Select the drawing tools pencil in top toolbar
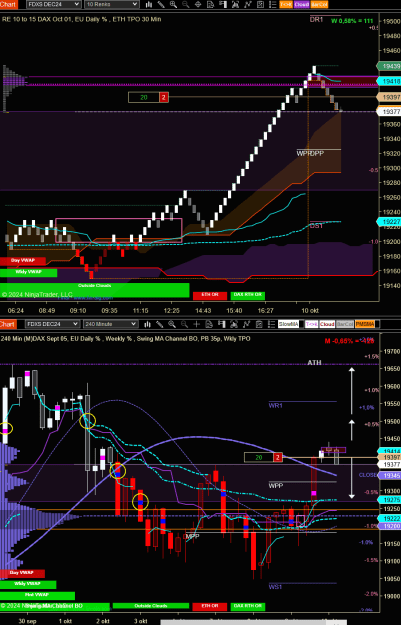This screenshot has width=401, height=625. (161, 4)
